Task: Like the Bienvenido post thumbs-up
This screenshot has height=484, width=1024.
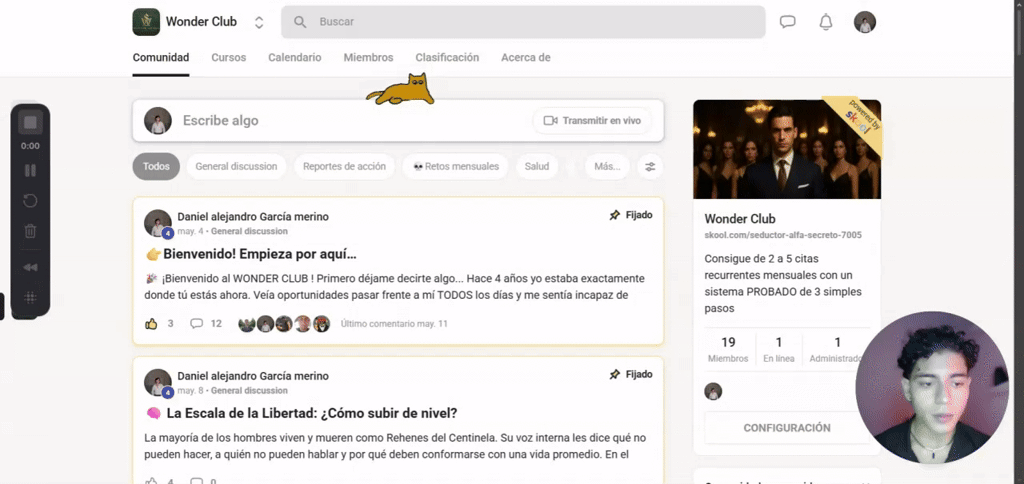Action: [152, 323]
